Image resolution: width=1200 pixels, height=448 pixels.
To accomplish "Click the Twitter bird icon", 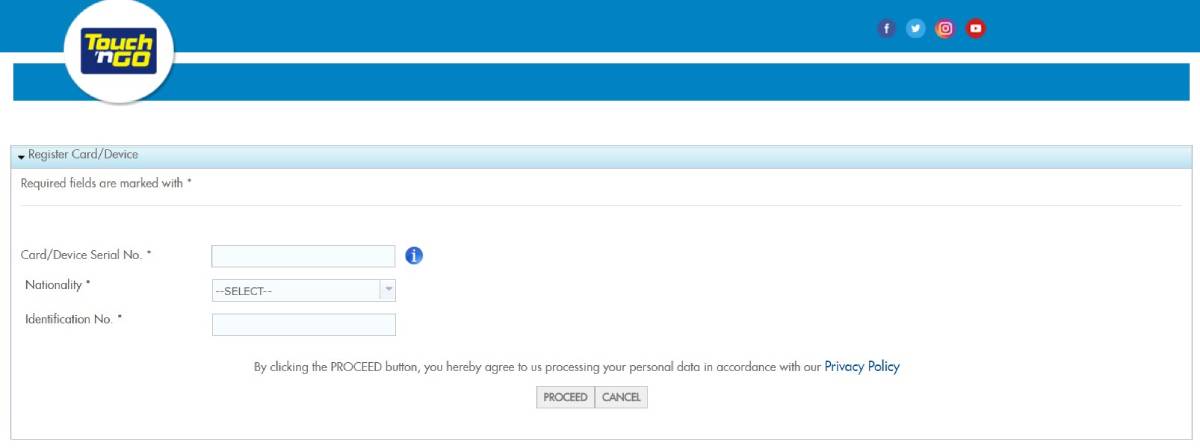I will 915,29.
